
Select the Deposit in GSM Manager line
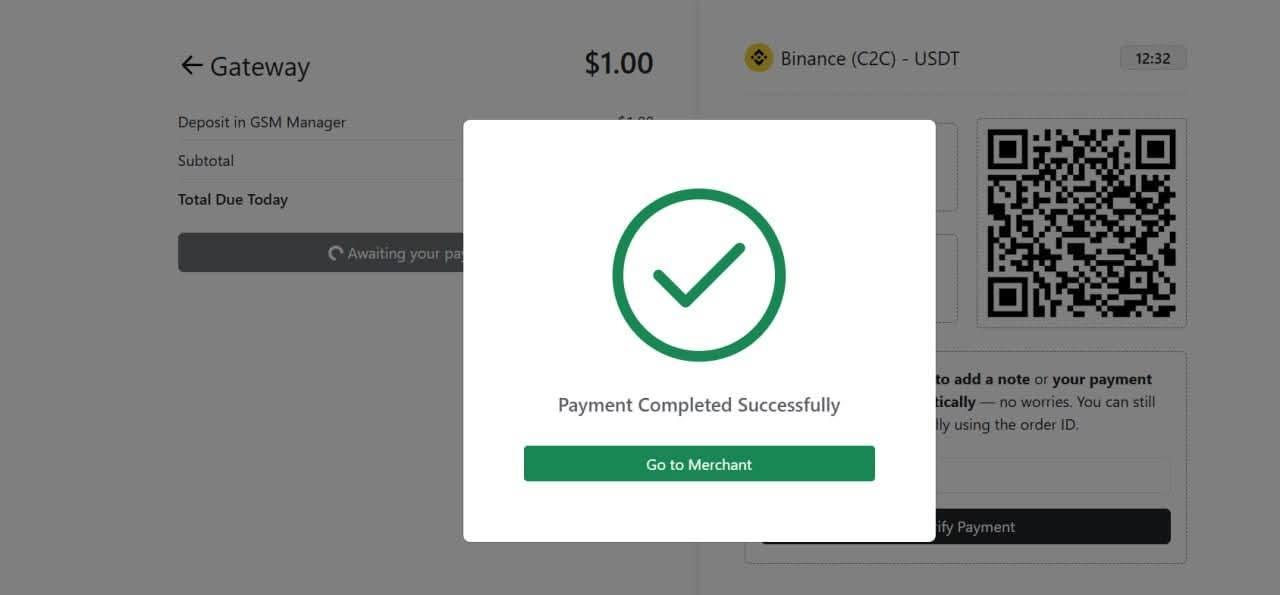(x=262, y=122)
